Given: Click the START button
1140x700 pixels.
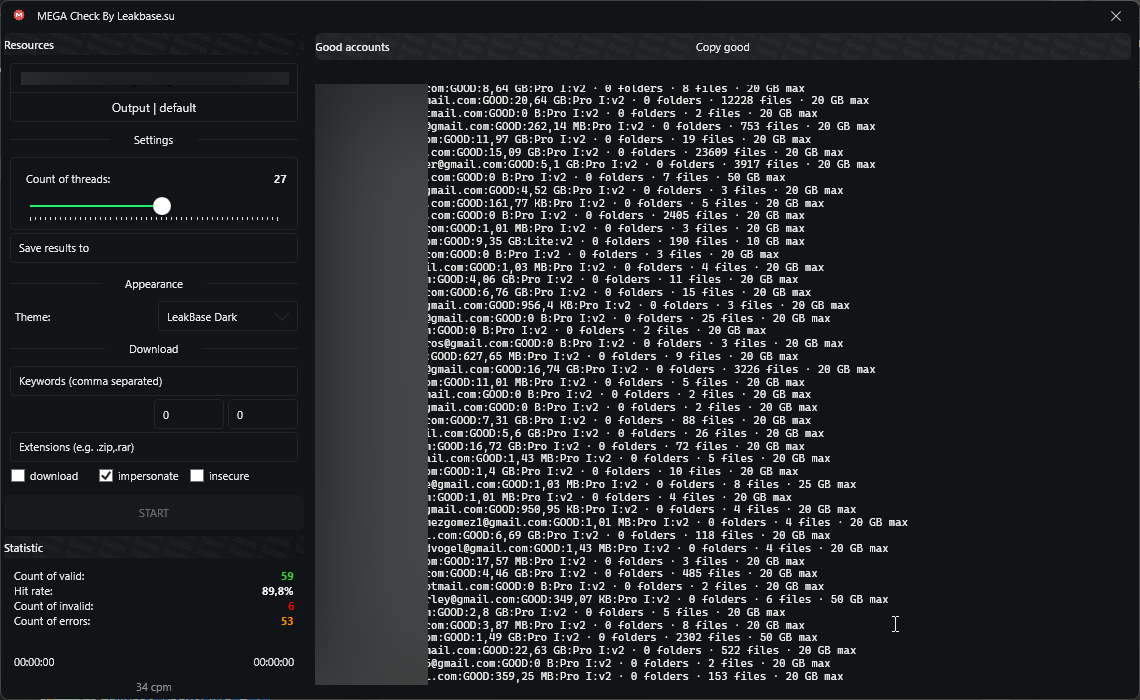Looking at the screenshot, I should (153, 513).
